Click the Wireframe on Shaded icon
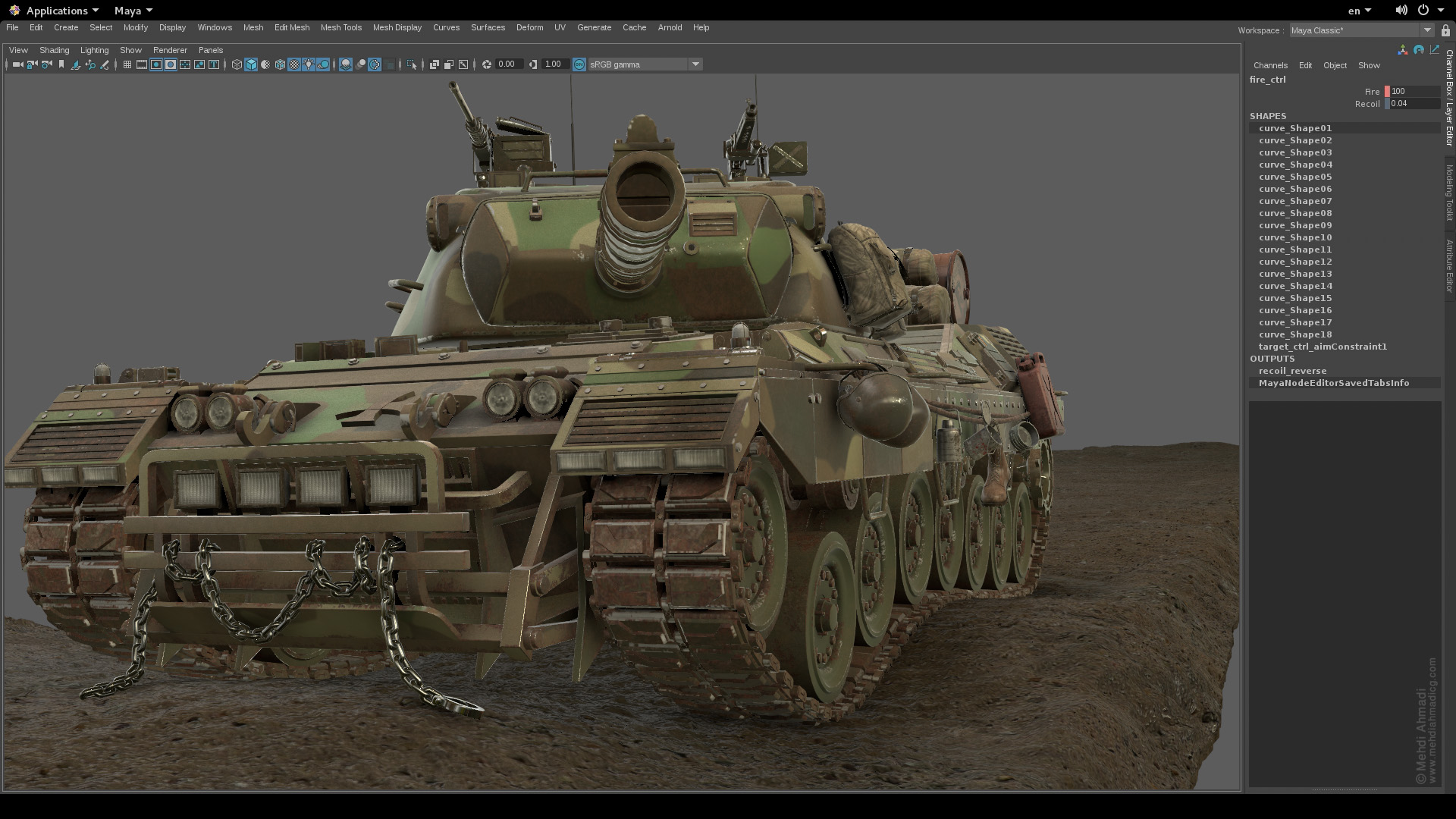1456x819 pixels. tap(280, 64)
